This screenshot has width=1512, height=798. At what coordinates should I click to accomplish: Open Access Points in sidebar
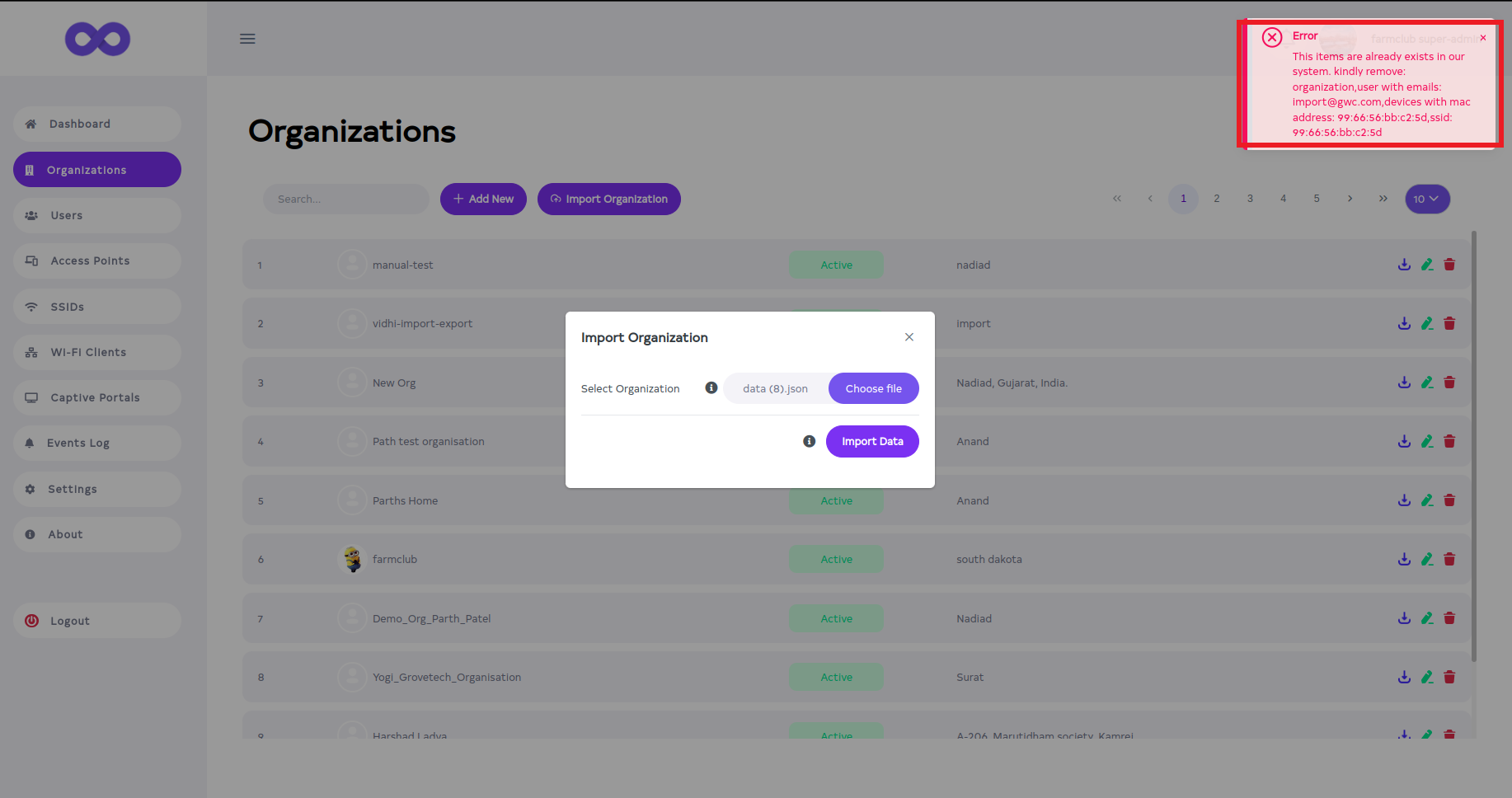tap(90, 261)
